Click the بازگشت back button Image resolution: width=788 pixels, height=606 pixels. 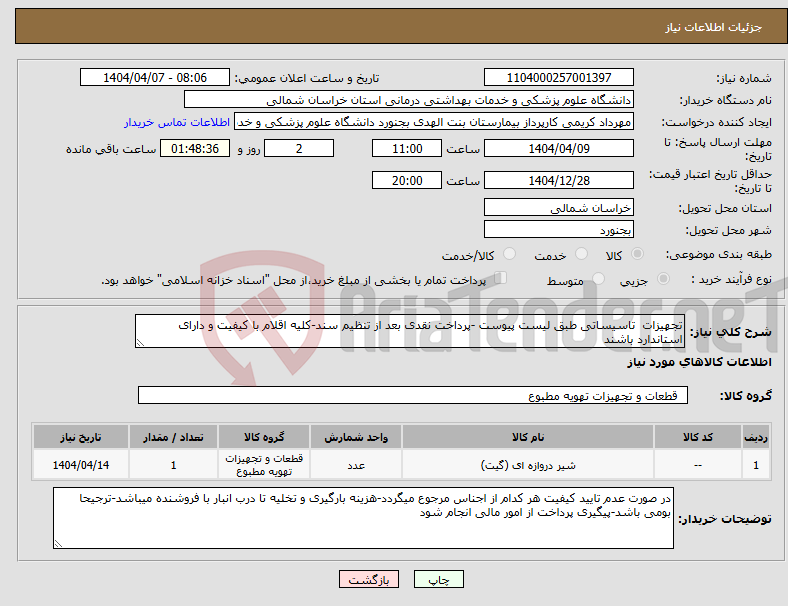point(369,579)
